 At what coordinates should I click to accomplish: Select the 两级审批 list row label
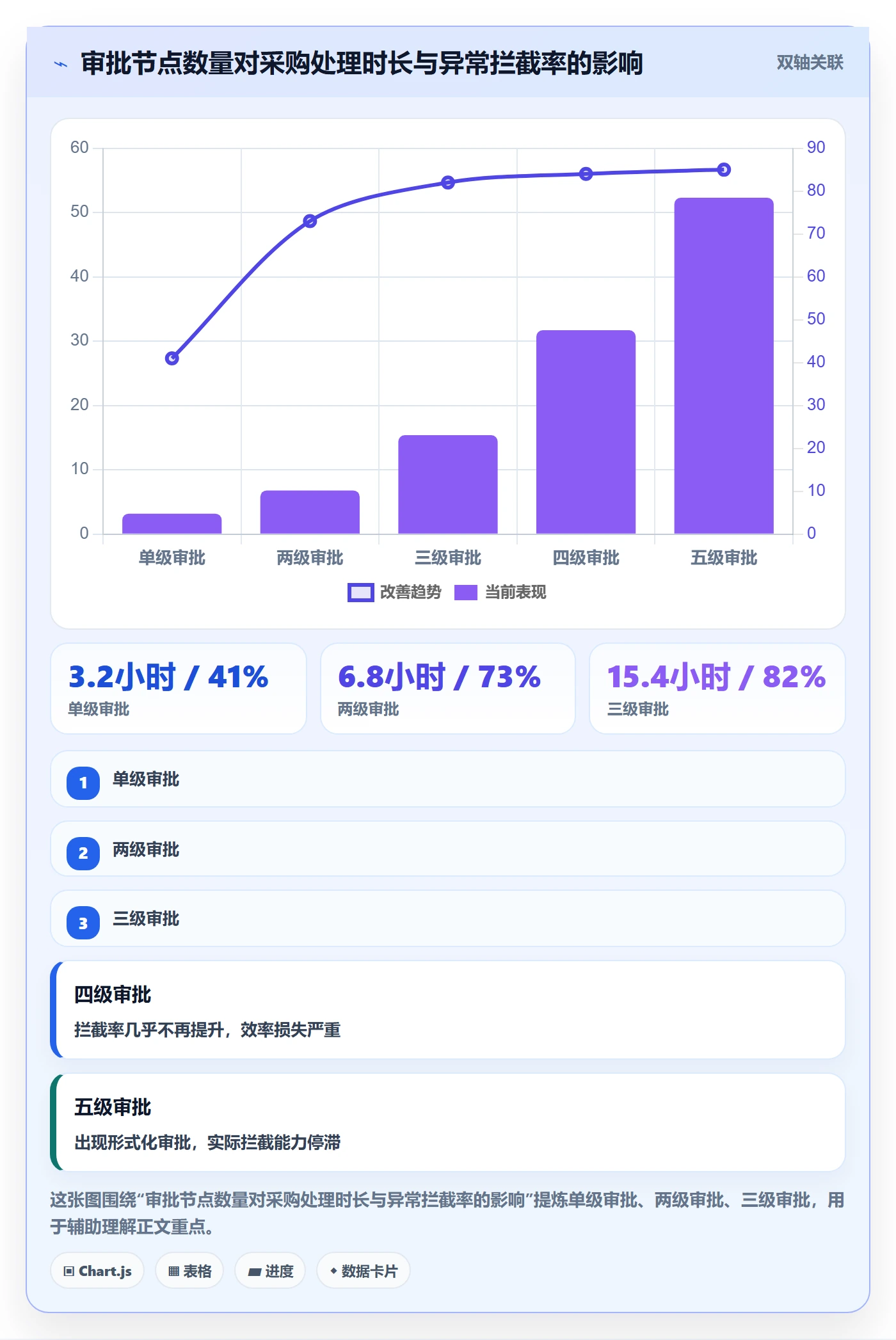pos(146,850)
